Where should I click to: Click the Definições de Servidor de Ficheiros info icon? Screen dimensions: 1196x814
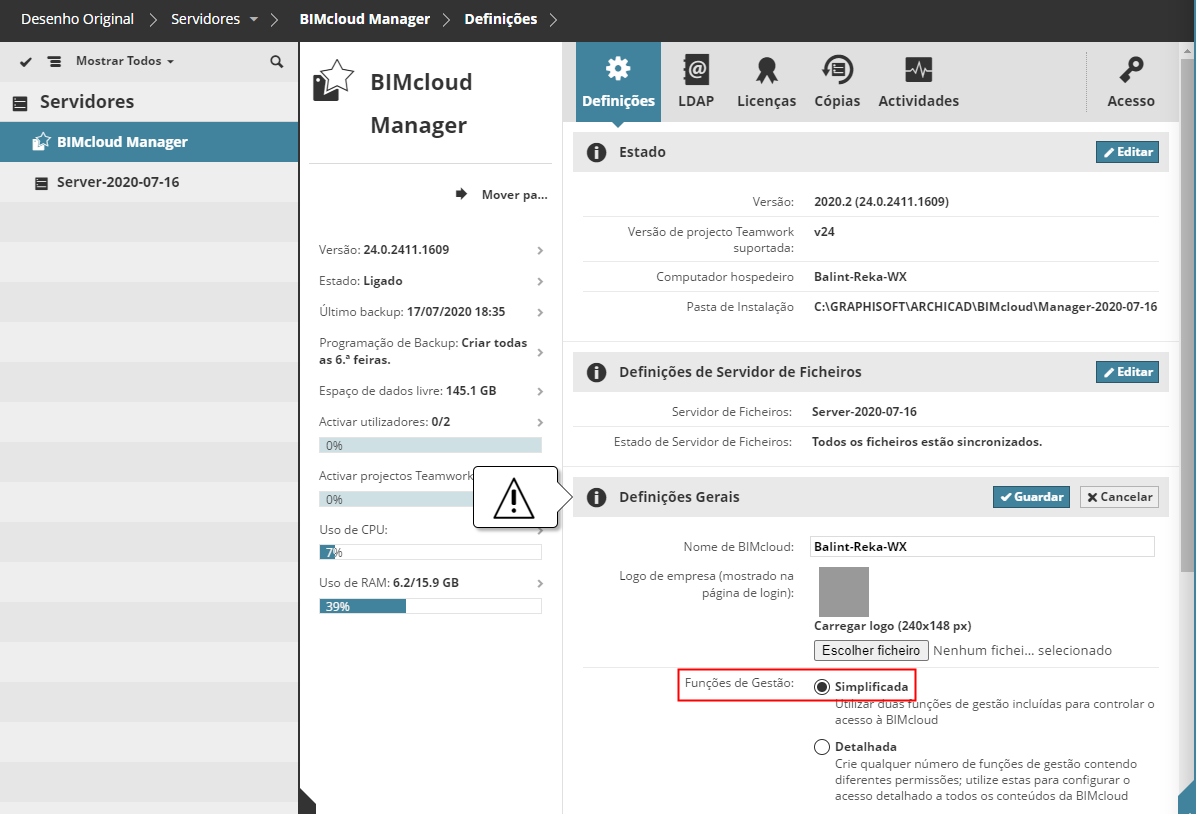pos(596,372)
